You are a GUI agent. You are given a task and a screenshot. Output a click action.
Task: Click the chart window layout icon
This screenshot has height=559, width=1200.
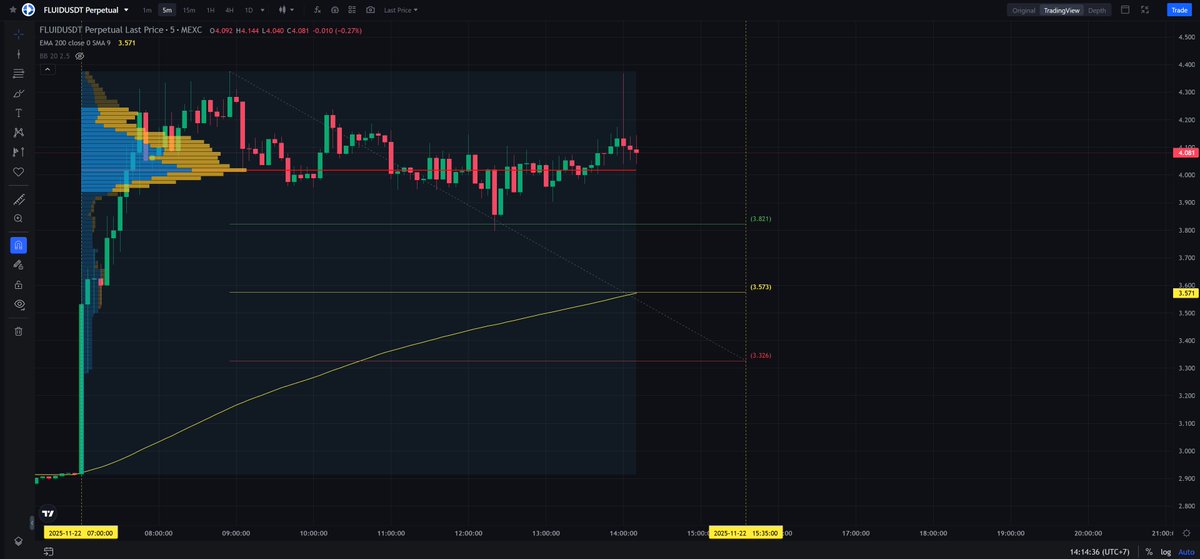1125,10
